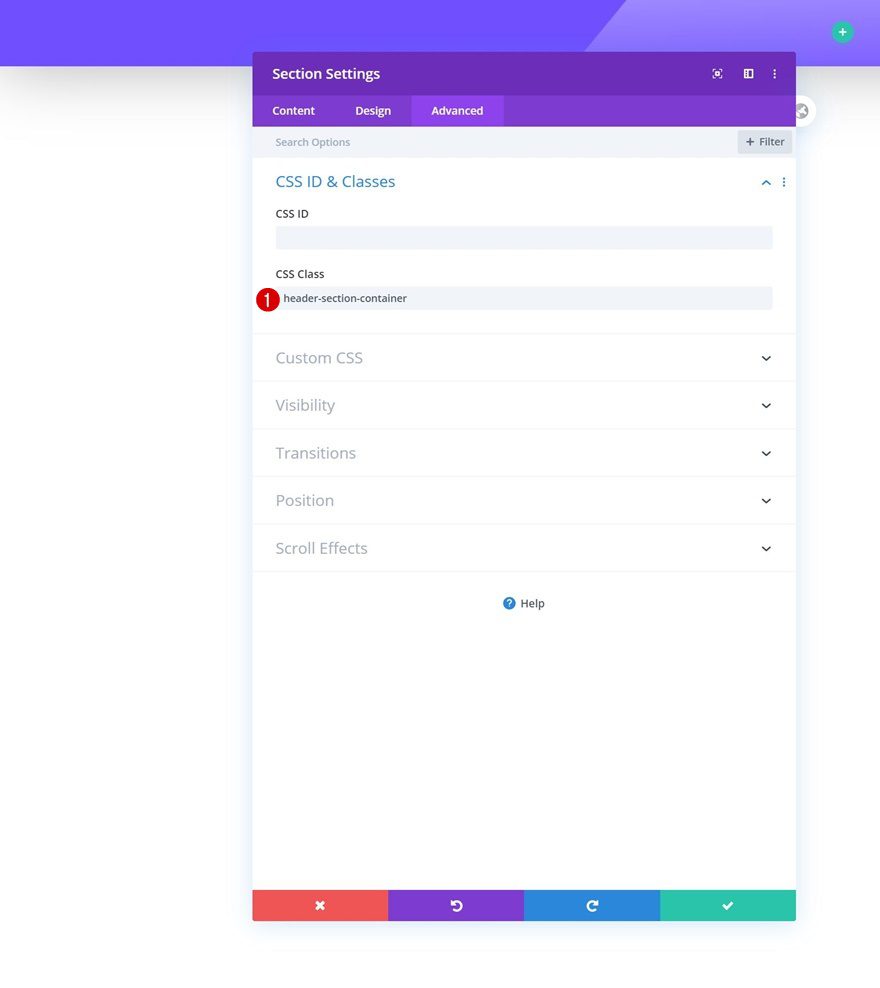Click the Filter button
The height and width of the screenshot is (988, 880).
pyautogui.click(x=765, y=142)
